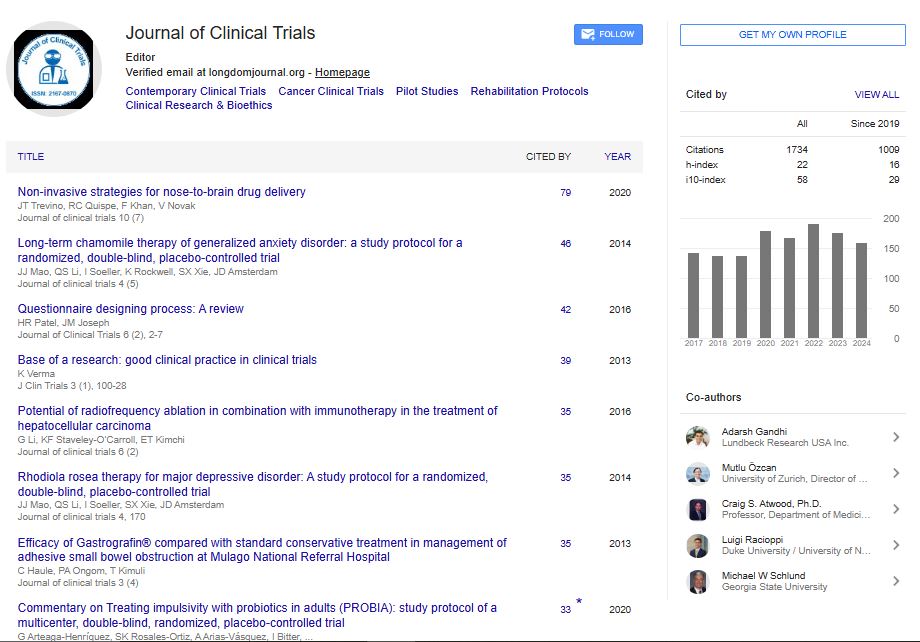Click View All in Cited by section
This screenshot has width=920, height=642.
point(876,95)
